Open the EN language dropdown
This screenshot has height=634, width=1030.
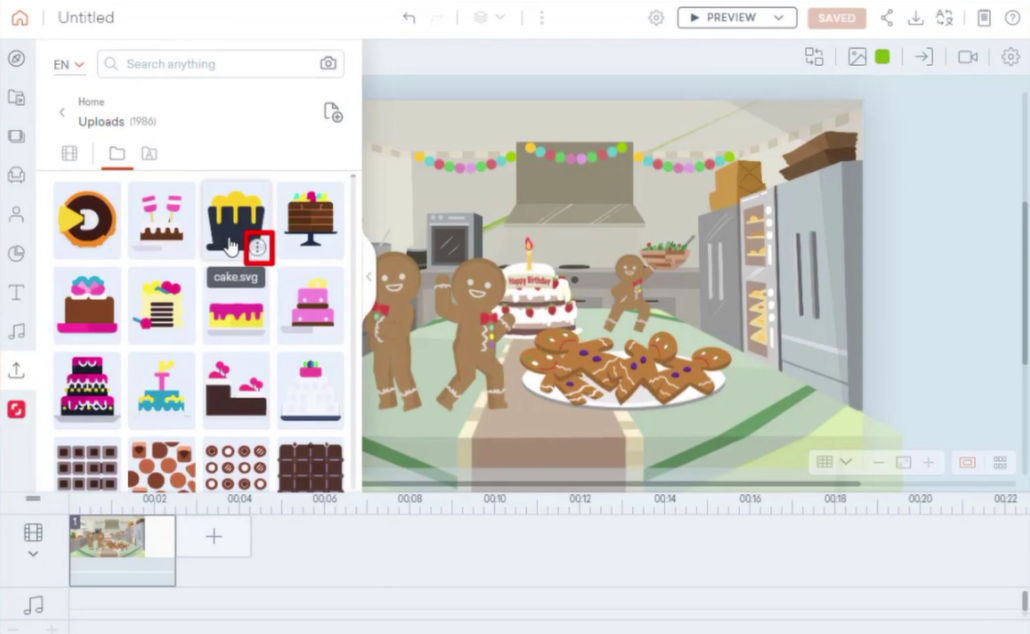68,65
